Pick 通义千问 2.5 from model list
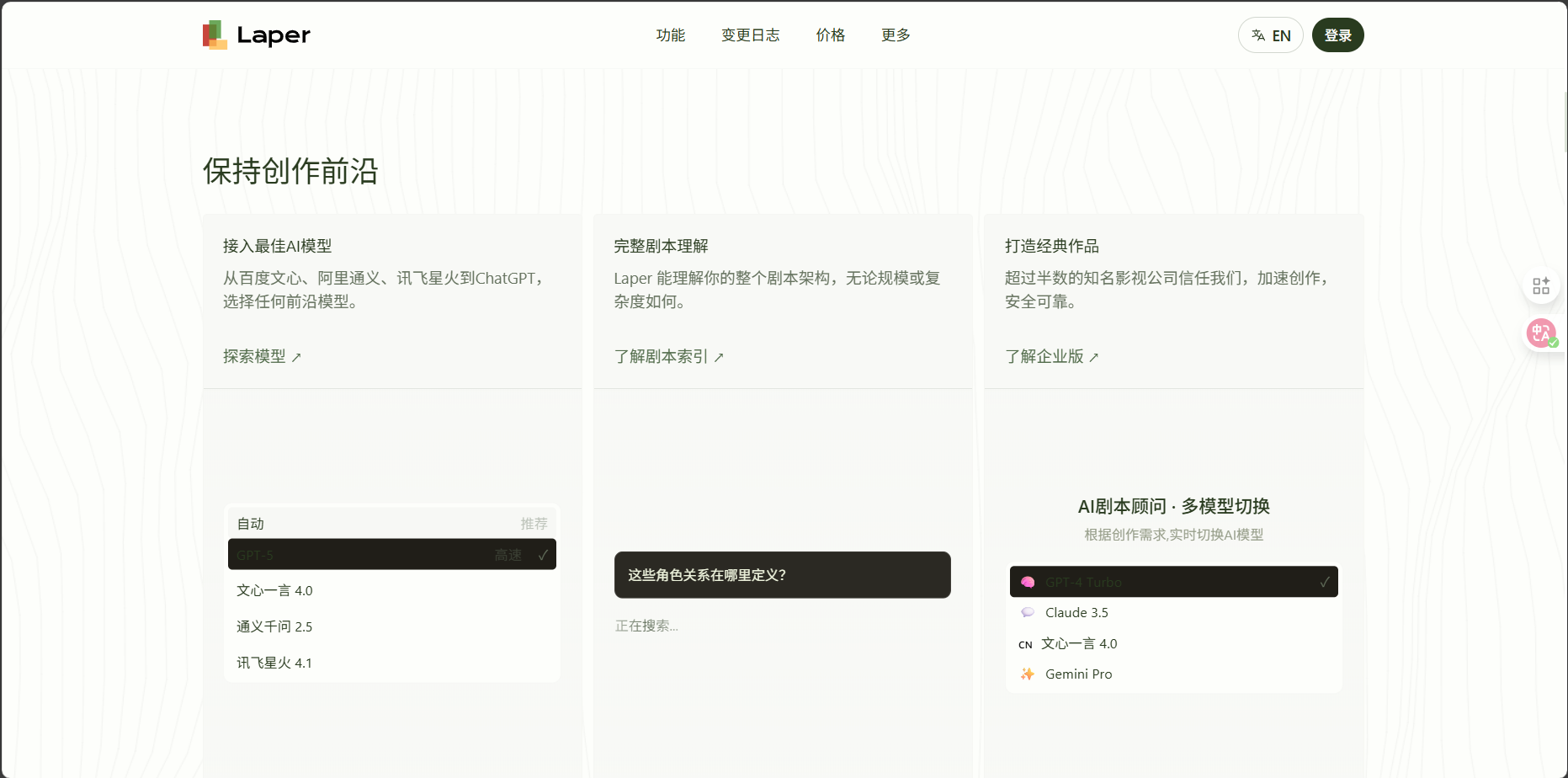1568x778 pixels. coord(392,626)
